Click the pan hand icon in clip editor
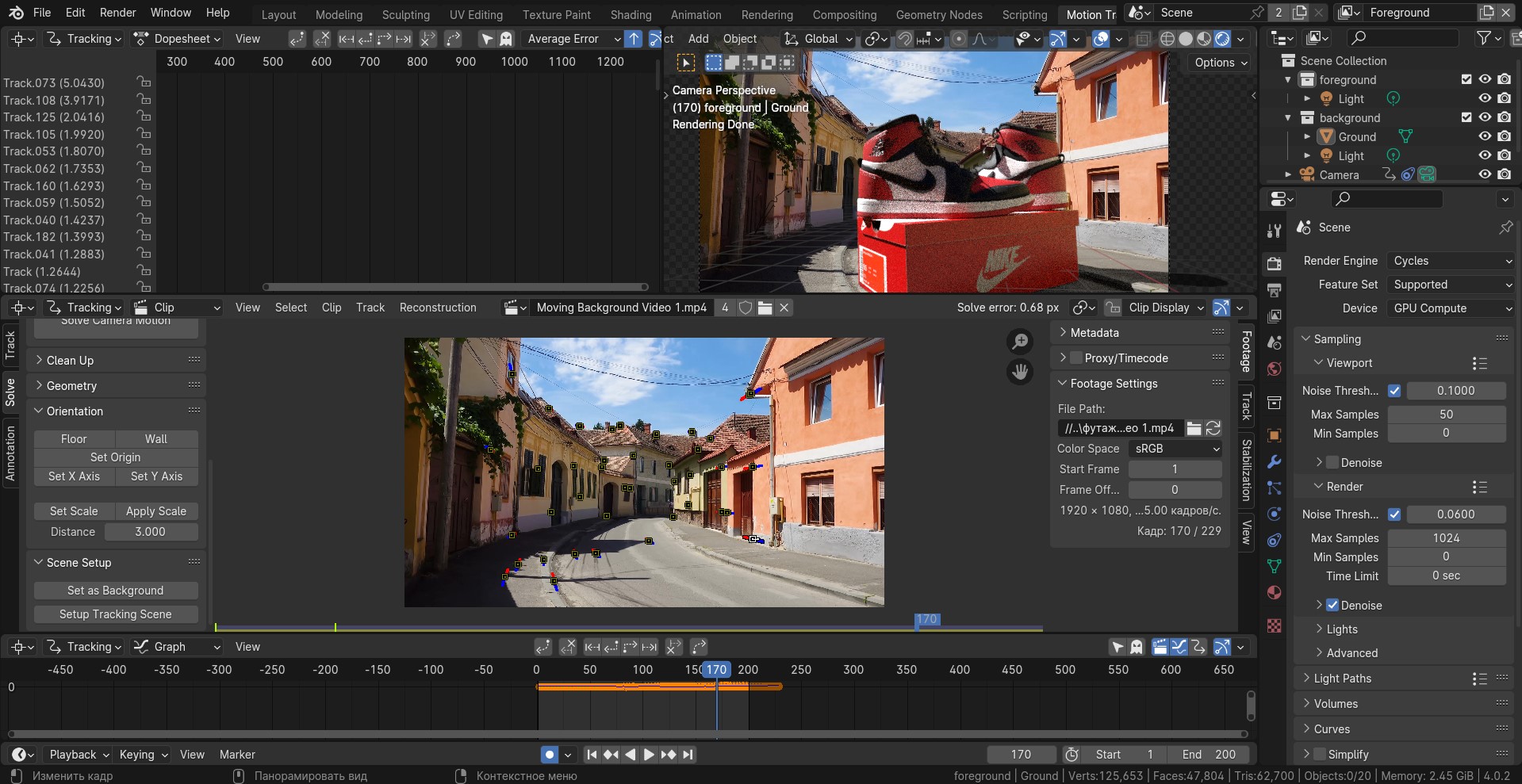This screenshot has height=784, width=1522. pos(1020,371)
